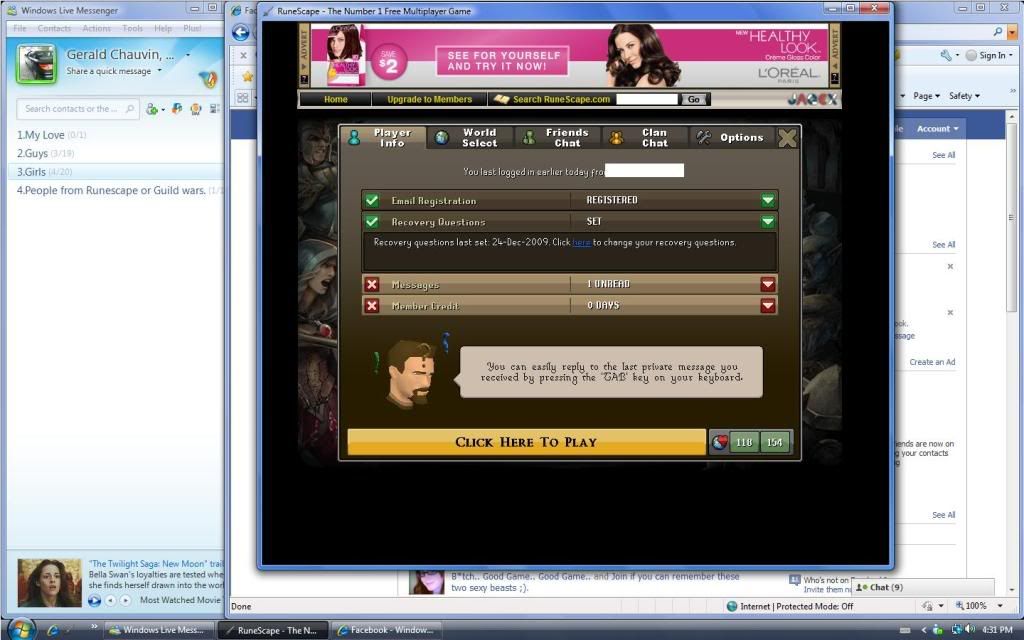Click the Twilight Saga New Moon ad thumbnail
Image resolution: width=1024 pixels, height=640 pixels.
50,583
